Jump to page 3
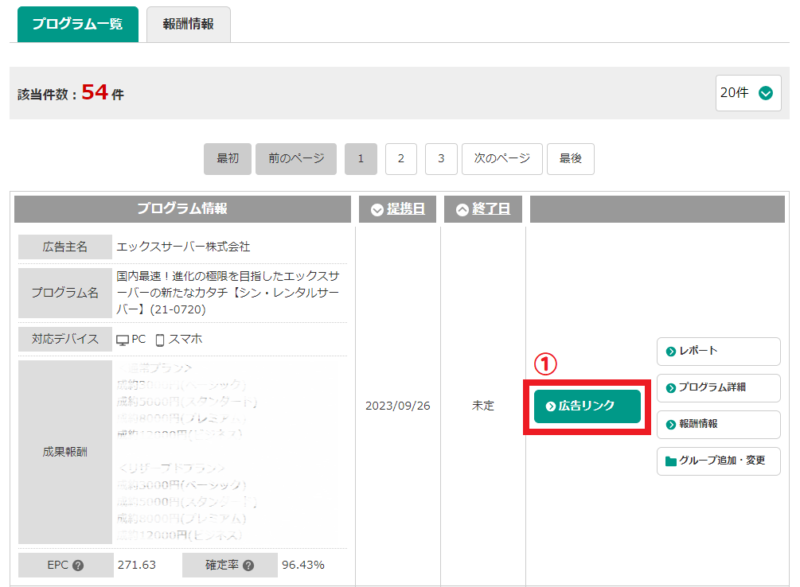The width and height of the screenshot is (800, 587). pyautogui.click(x=441, y=158)
